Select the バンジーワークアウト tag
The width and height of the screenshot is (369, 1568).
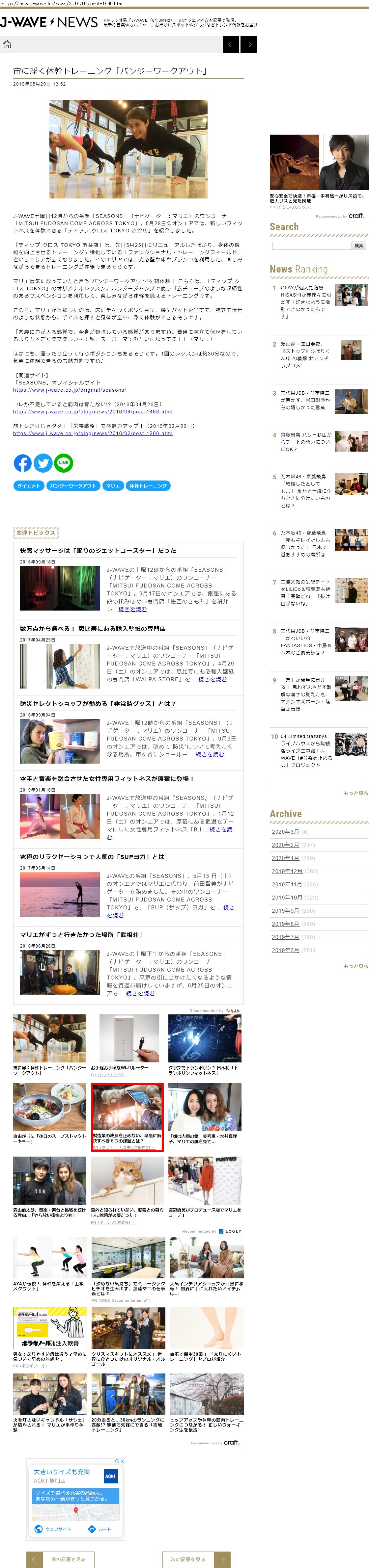pos(73,486)
